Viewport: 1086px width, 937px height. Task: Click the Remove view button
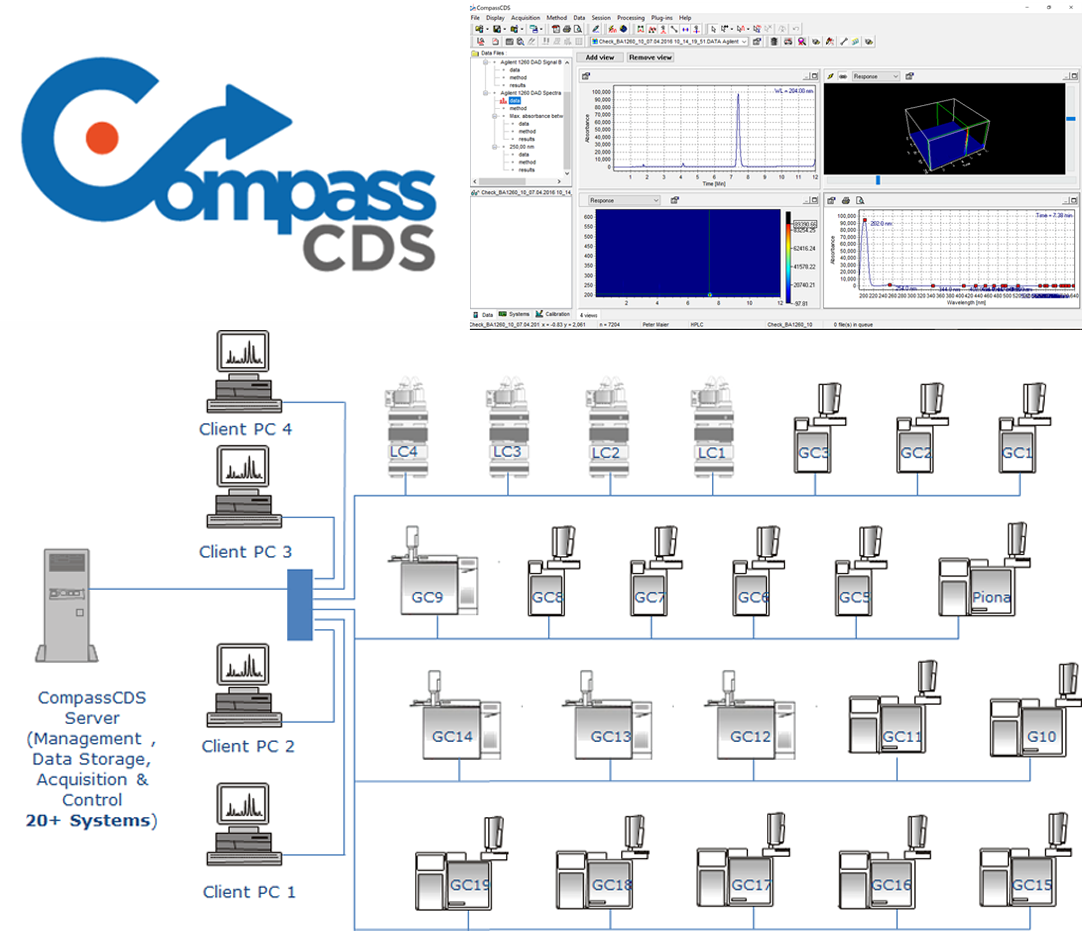point(650,58)
